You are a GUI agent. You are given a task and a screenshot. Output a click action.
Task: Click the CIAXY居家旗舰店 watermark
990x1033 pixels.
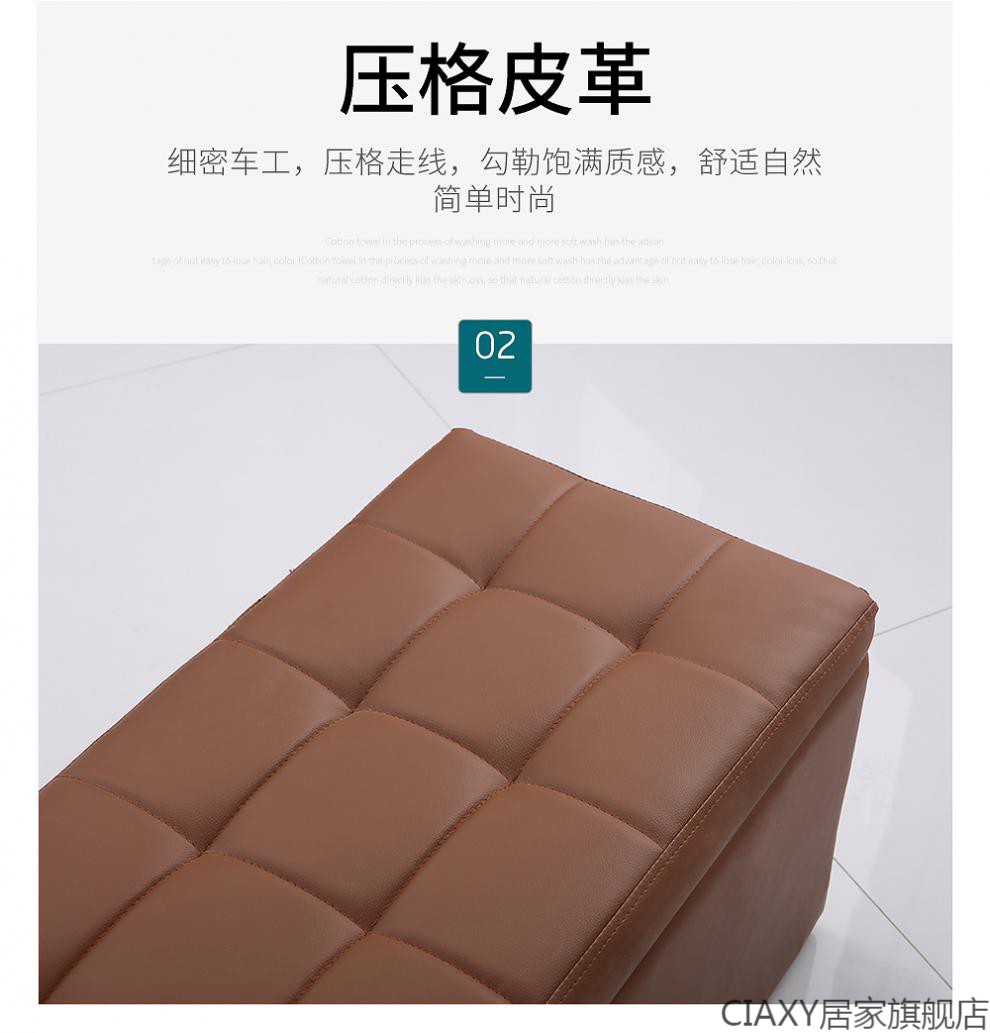point(855,1015)
